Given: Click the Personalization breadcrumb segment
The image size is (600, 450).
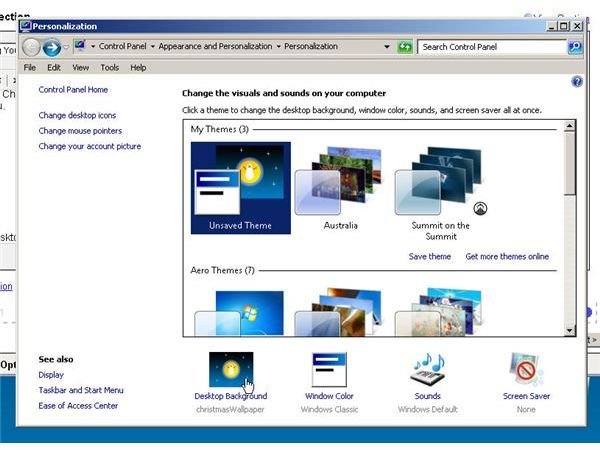Looking at the screenshot, I should 311,46.
